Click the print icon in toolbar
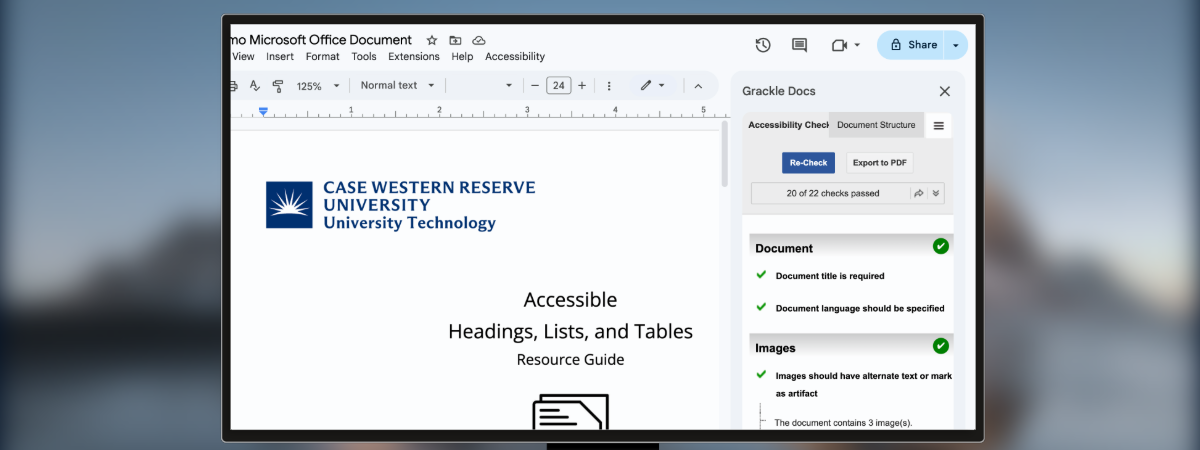1200x450 pixels. (236, 86)
